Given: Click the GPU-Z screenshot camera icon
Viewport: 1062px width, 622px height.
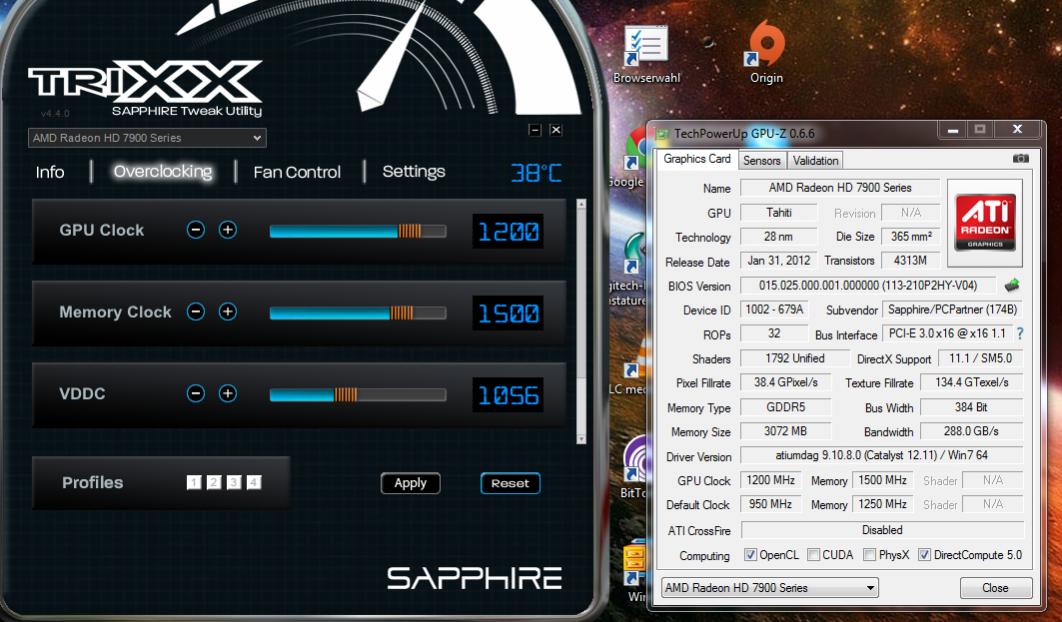Looking at the screenshot, I should (x=1021, y=159).
